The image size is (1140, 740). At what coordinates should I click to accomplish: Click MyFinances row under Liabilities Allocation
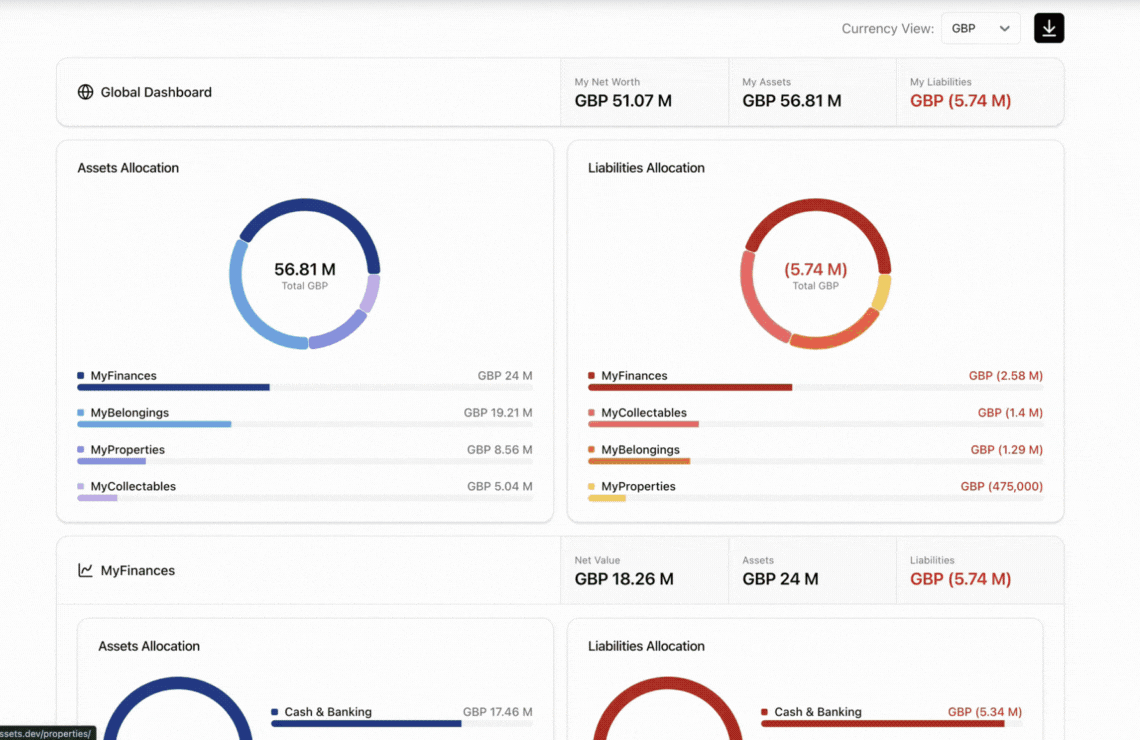tap(816, 380)
